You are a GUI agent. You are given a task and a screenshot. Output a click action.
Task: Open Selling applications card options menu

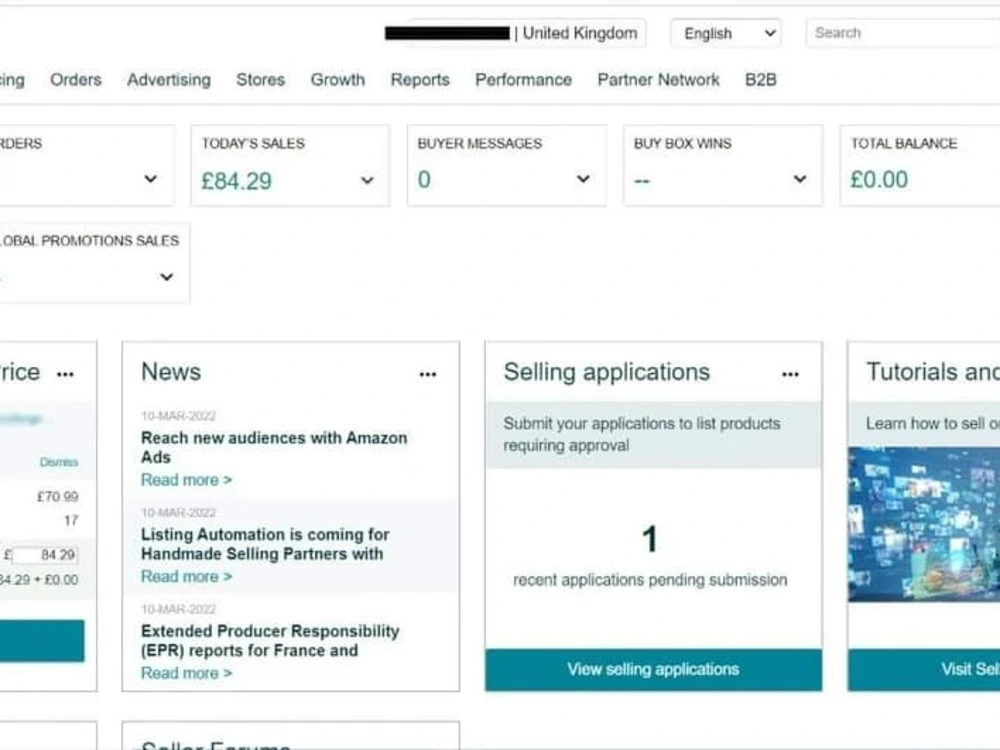click(790, 374)
